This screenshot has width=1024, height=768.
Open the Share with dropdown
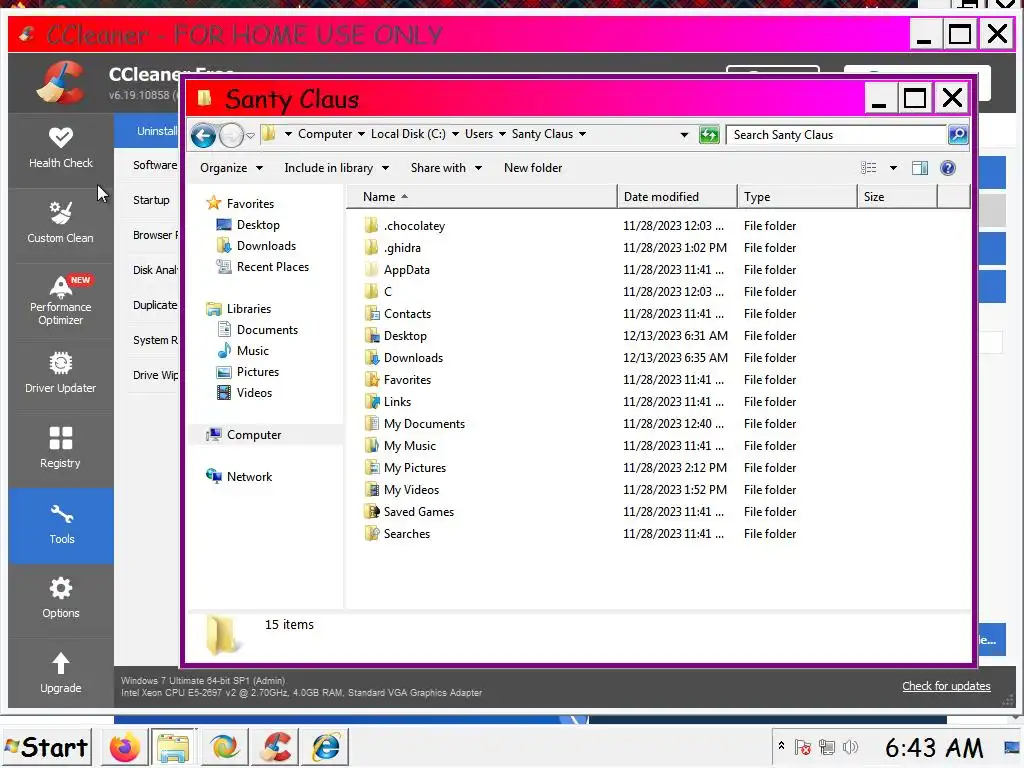[446, 168]
